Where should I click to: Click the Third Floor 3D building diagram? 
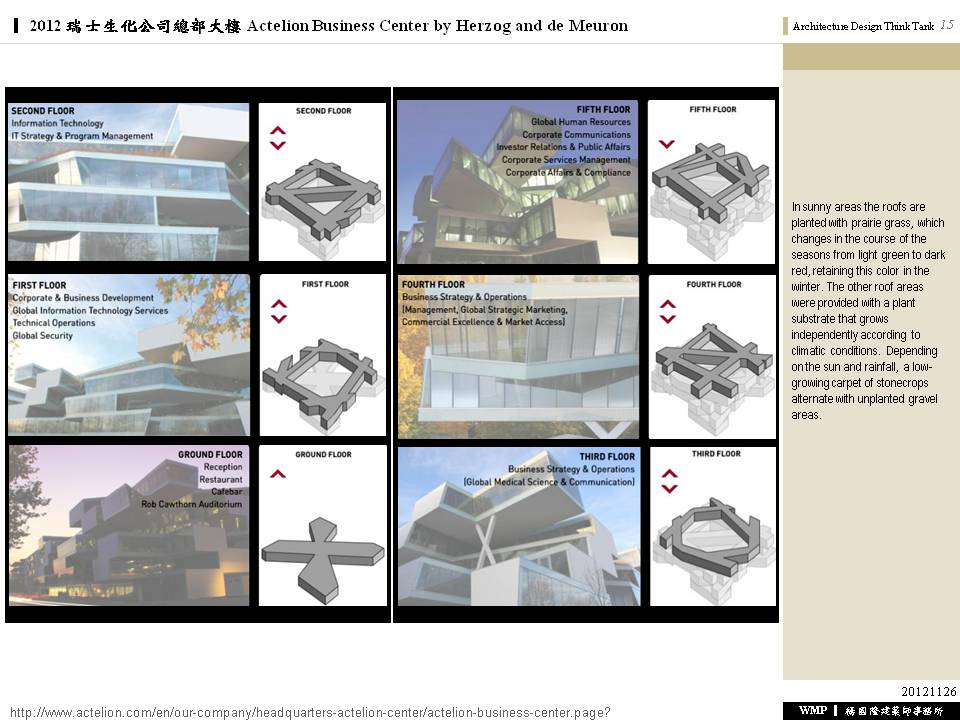pyautogui.click(x=712, y=535)
